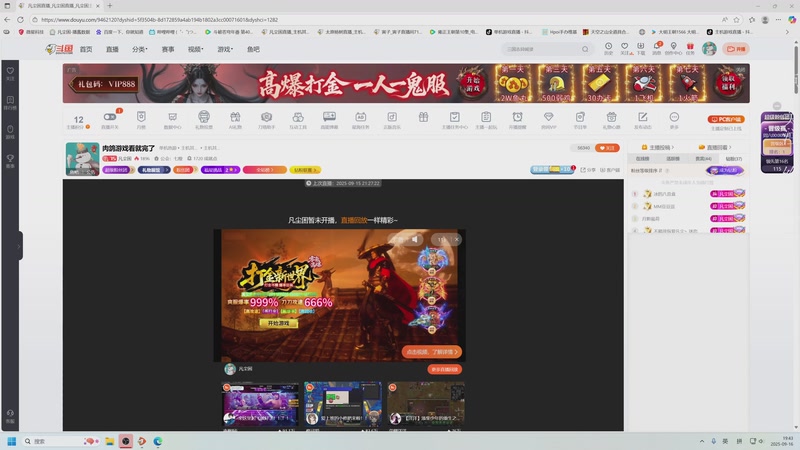Go to 赛事 in top navigation
This screenshot has width=800, height=450.
coord(168,49)
